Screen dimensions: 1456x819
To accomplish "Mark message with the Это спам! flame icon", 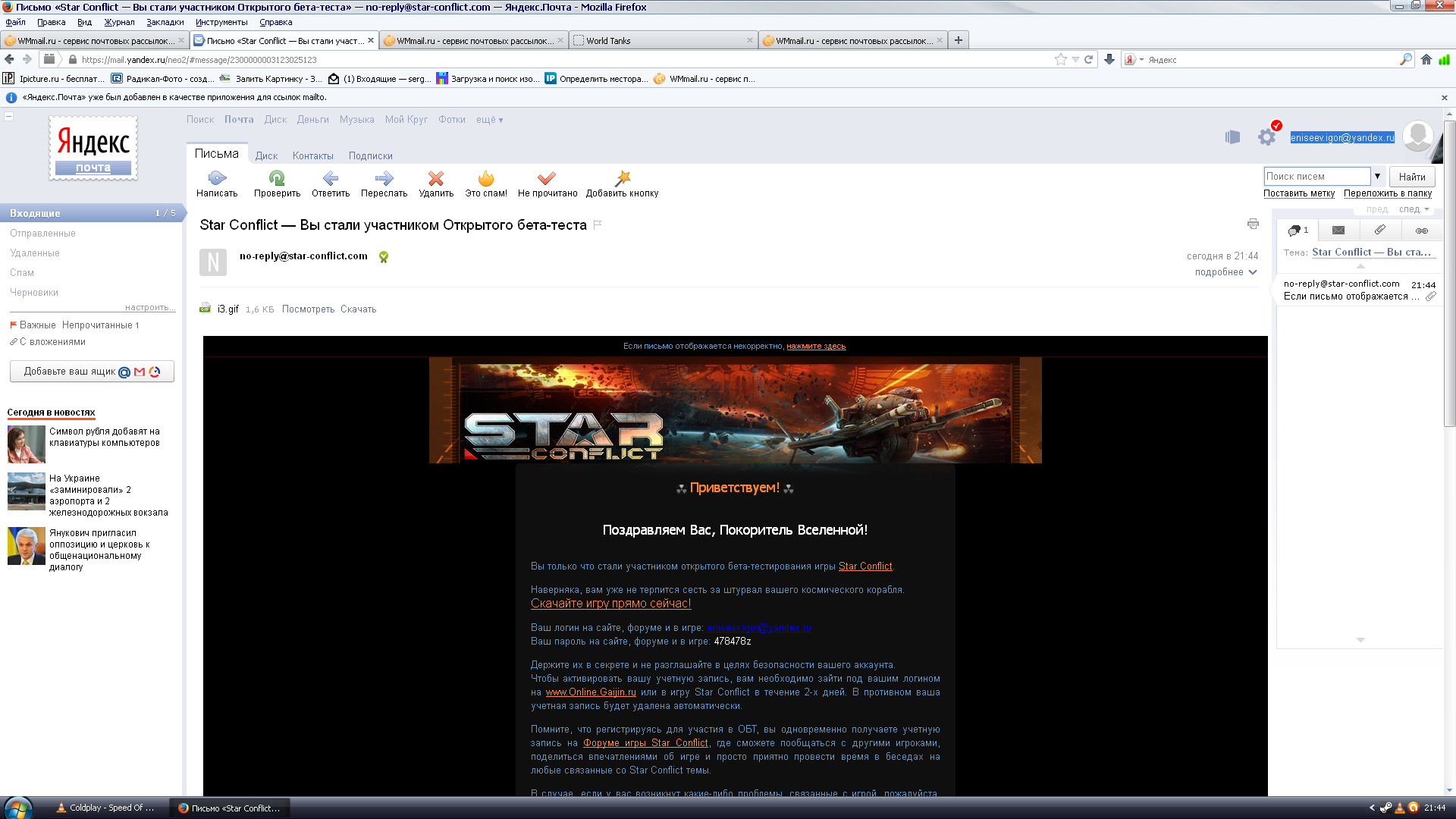I will click(486, 178).
